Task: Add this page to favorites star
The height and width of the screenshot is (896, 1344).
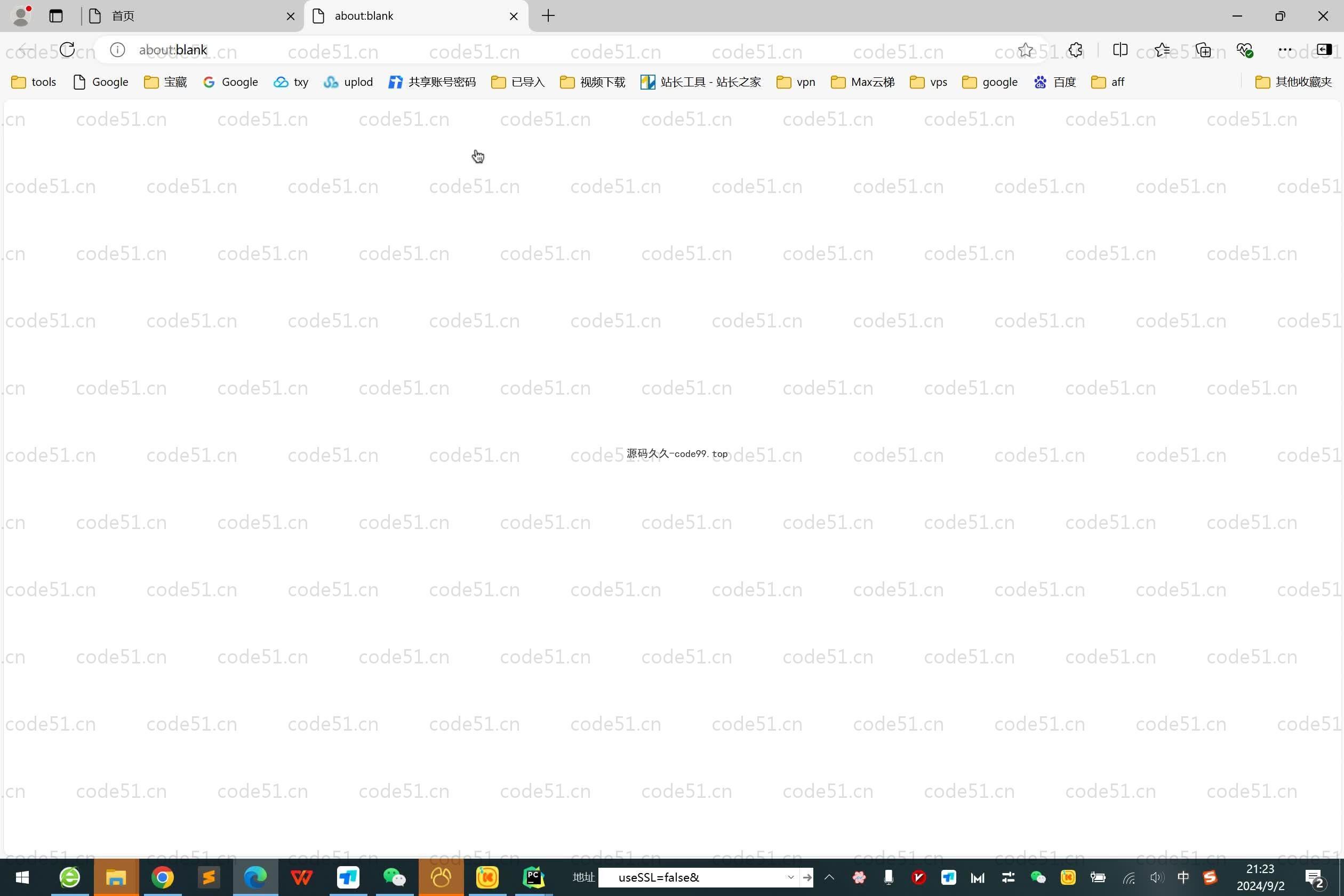Action: point(1025,50)
